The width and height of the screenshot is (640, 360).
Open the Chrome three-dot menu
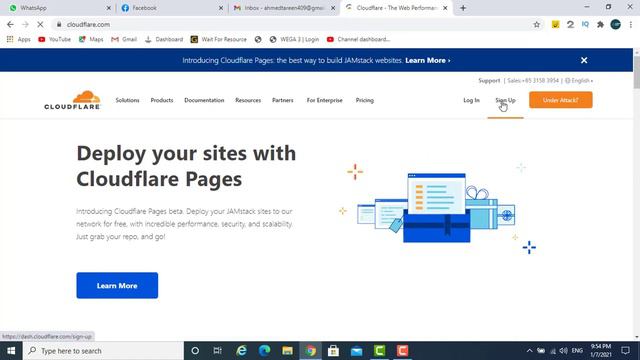coord(631,24)
